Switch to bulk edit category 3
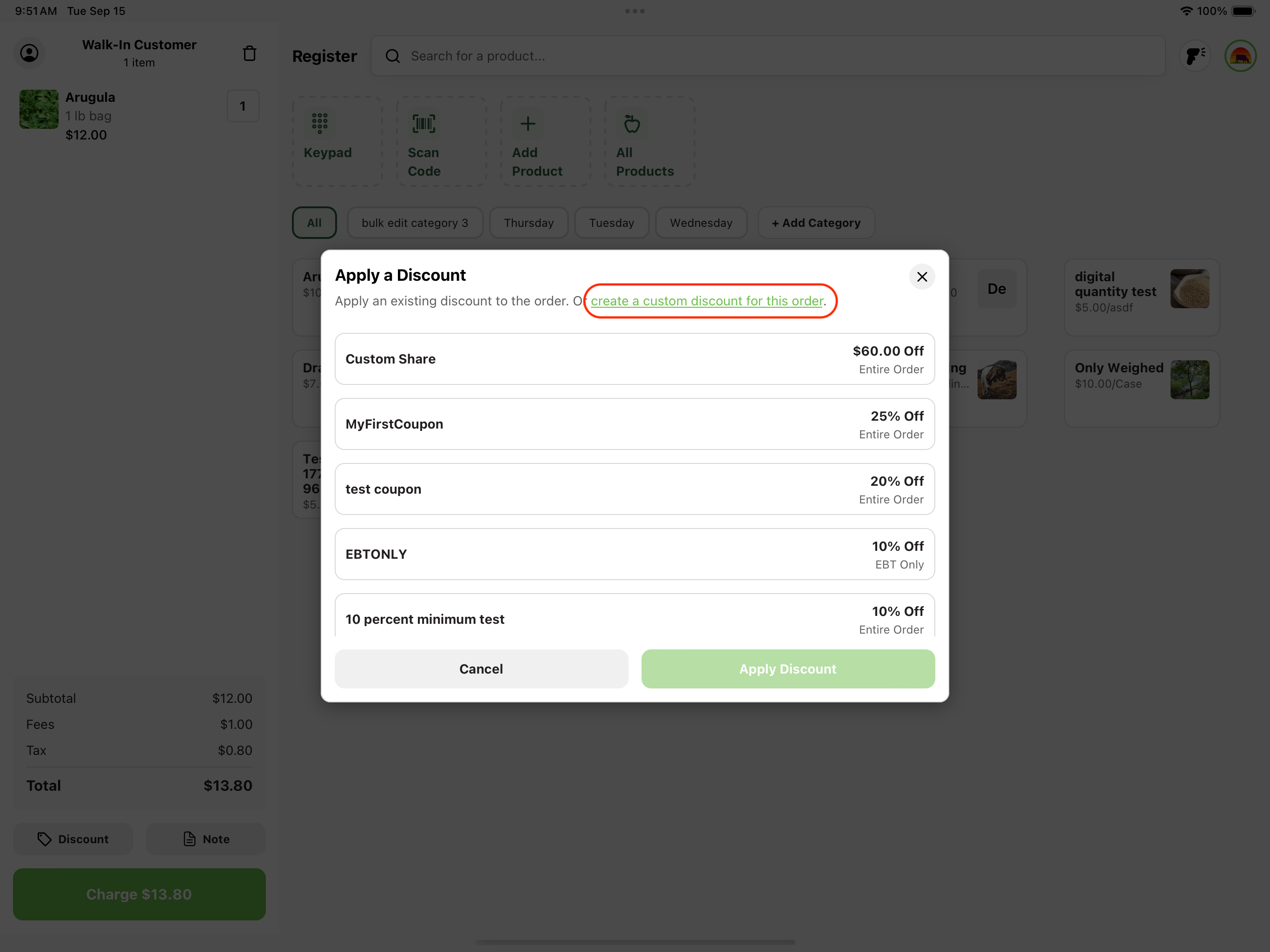This screenshot has width=1270, height=952. click(x=415, y=223)
